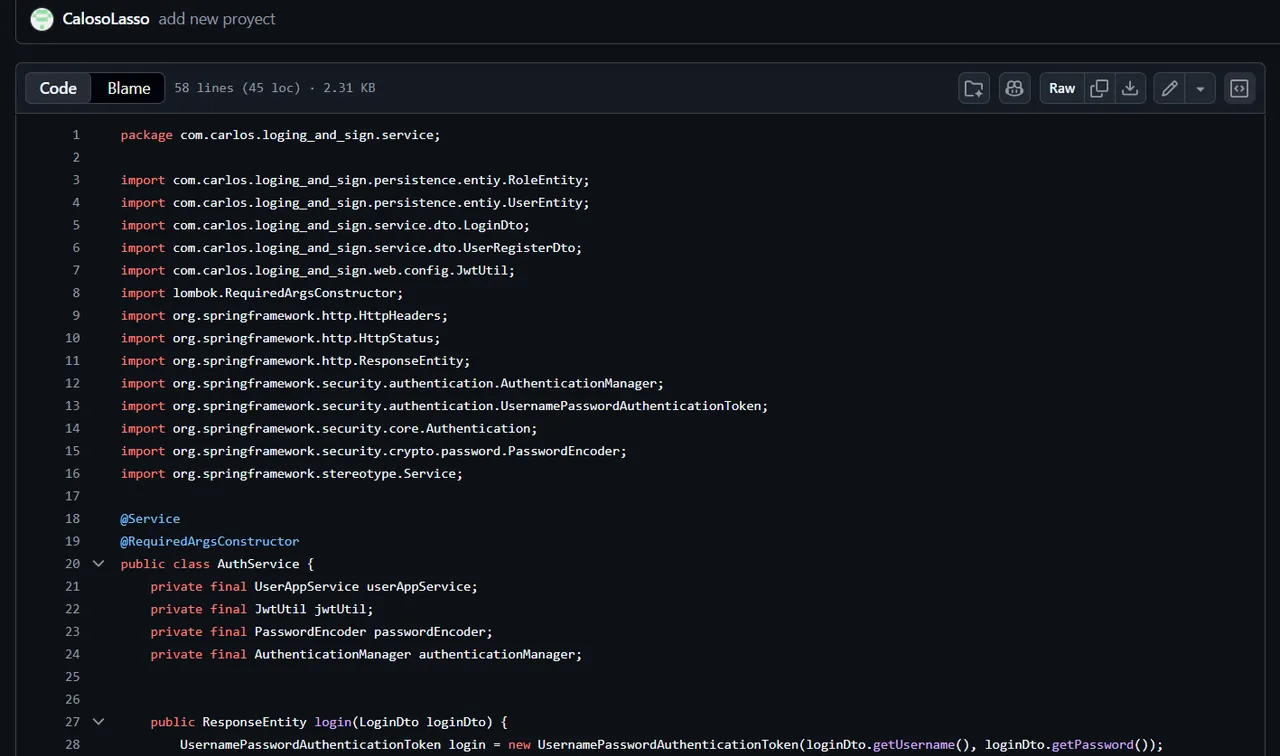Collapse the AuthService class at line 20
The width and height of the screenshot is (1280, 756).
click(x=98, y=564)
